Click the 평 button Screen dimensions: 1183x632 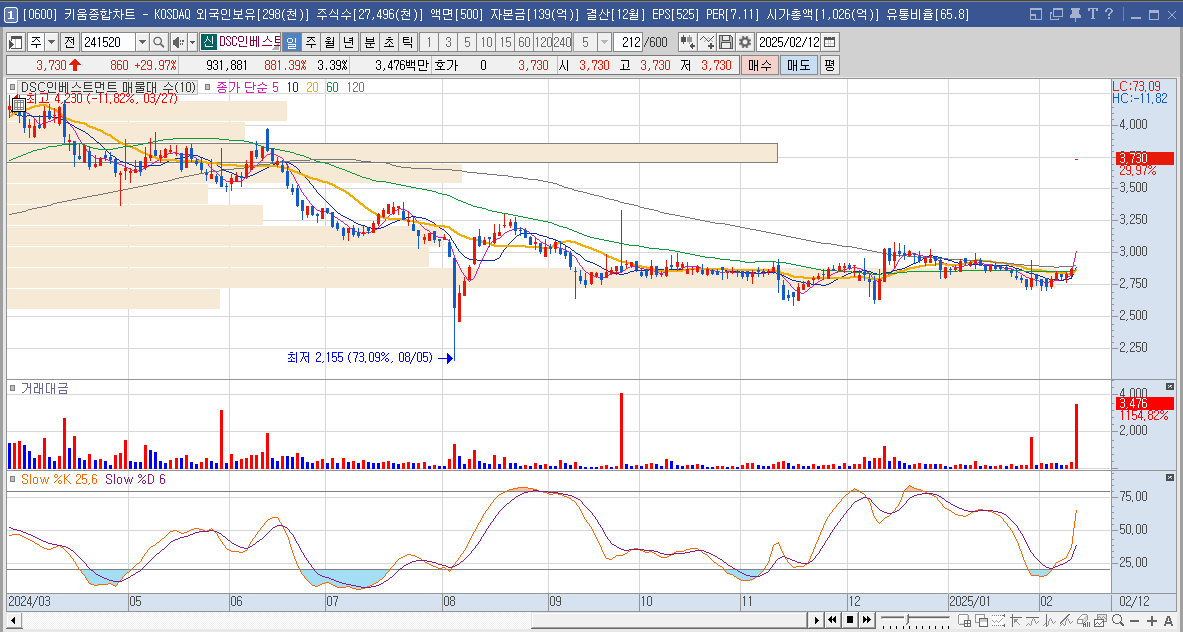click(829, 66)
